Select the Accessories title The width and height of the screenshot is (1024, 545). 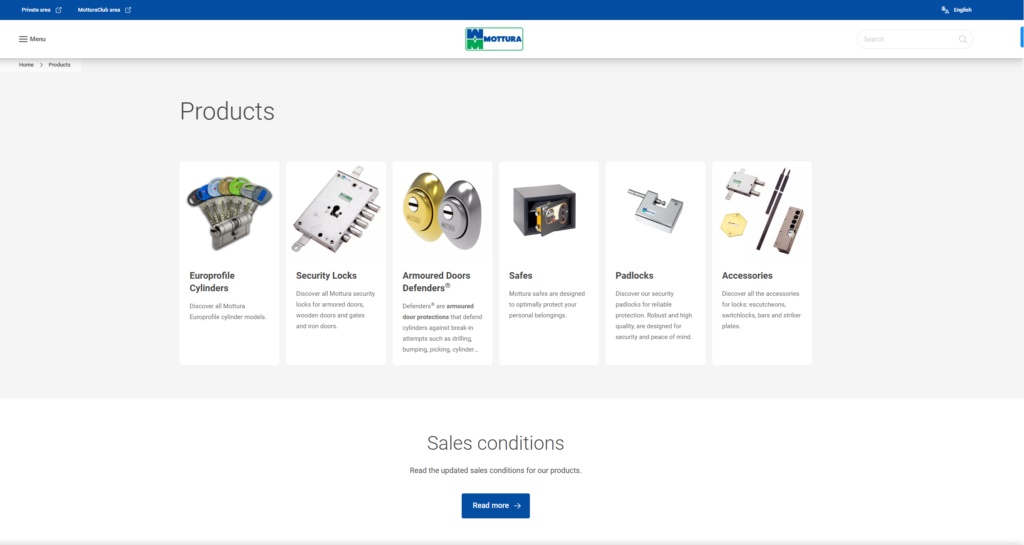pos(747,275)
